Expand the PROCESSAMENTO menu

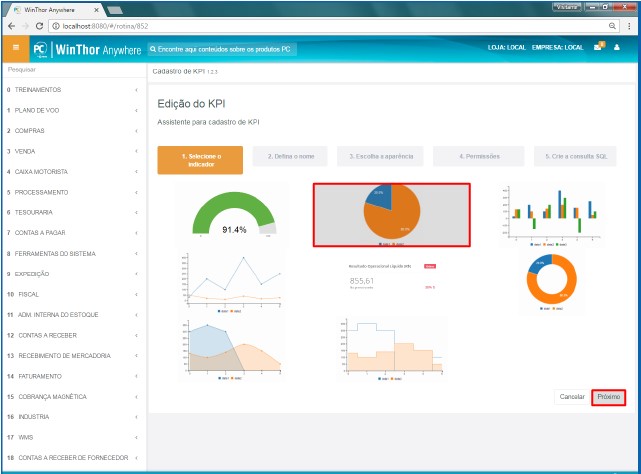click(74, 192)
